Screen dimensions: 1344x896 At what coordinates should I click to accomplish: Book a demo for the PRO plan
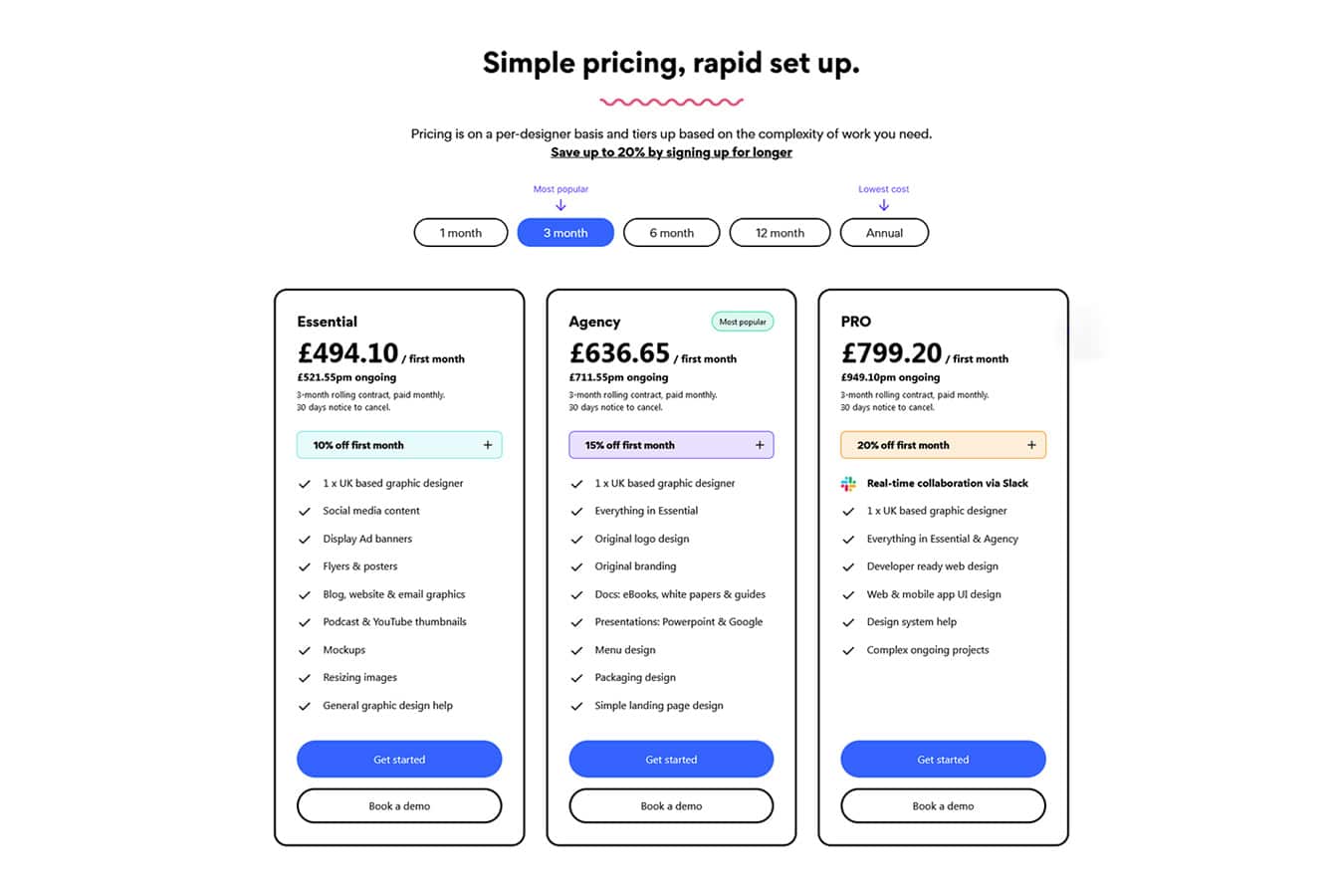click(943, 806)
